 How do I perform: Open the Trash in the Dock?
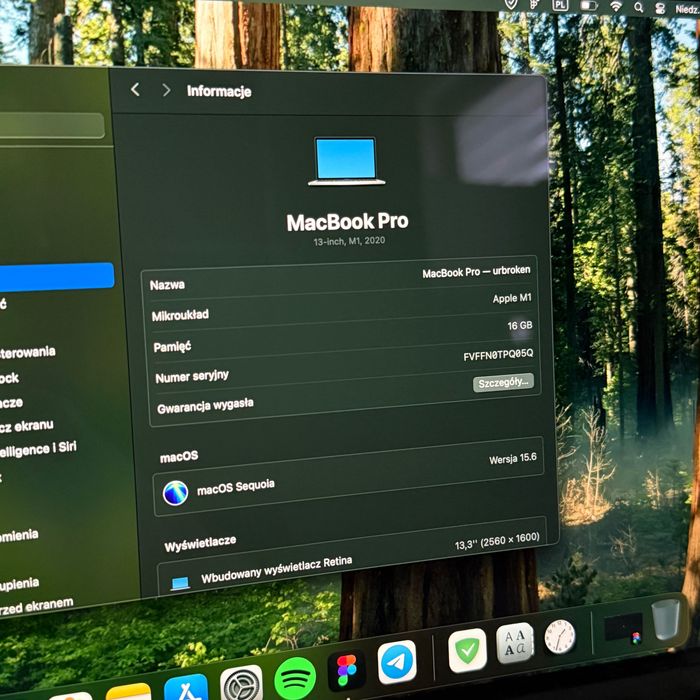coord(665,620)
